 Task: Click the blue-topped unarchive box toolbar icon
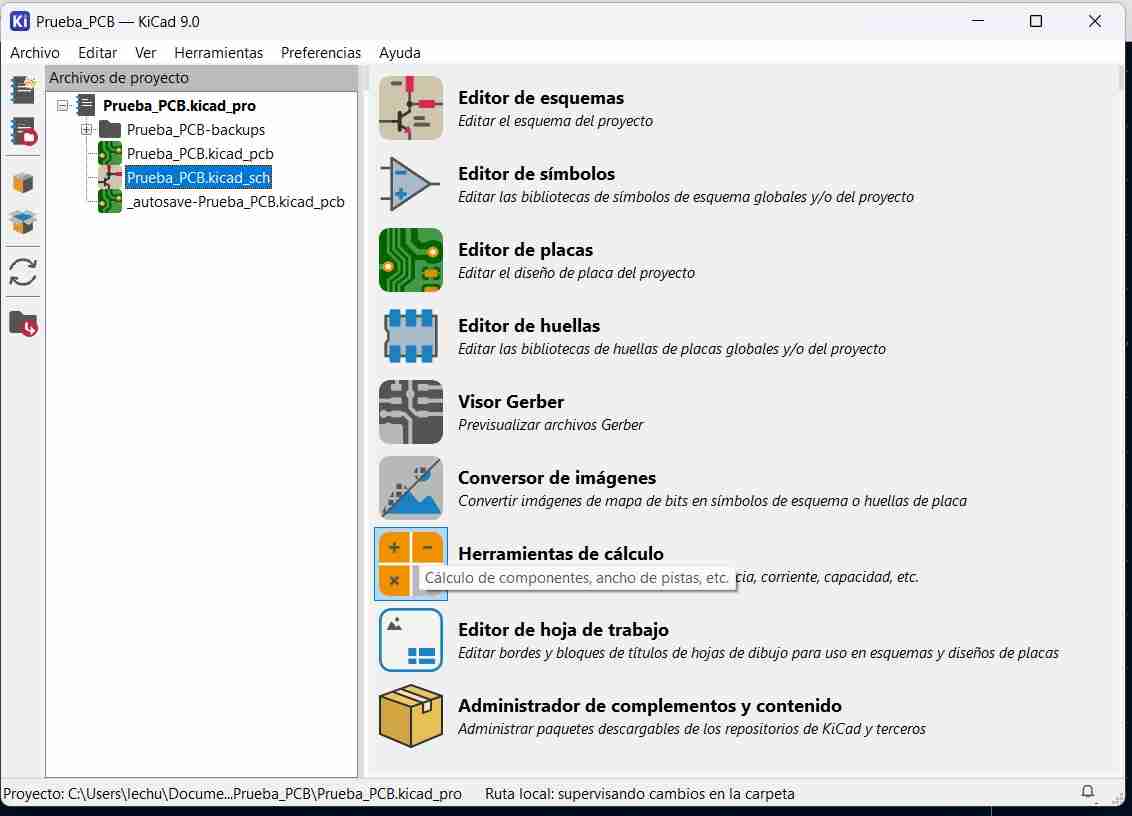tap(23, 222)
